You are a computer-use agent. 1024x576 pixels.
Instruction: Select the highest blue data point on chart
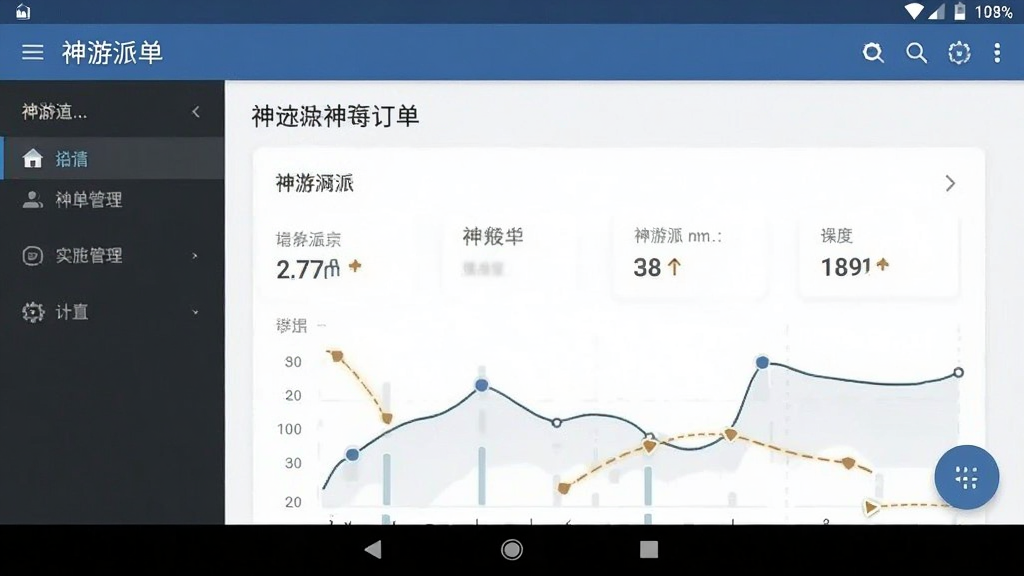[x=762, y=362]
